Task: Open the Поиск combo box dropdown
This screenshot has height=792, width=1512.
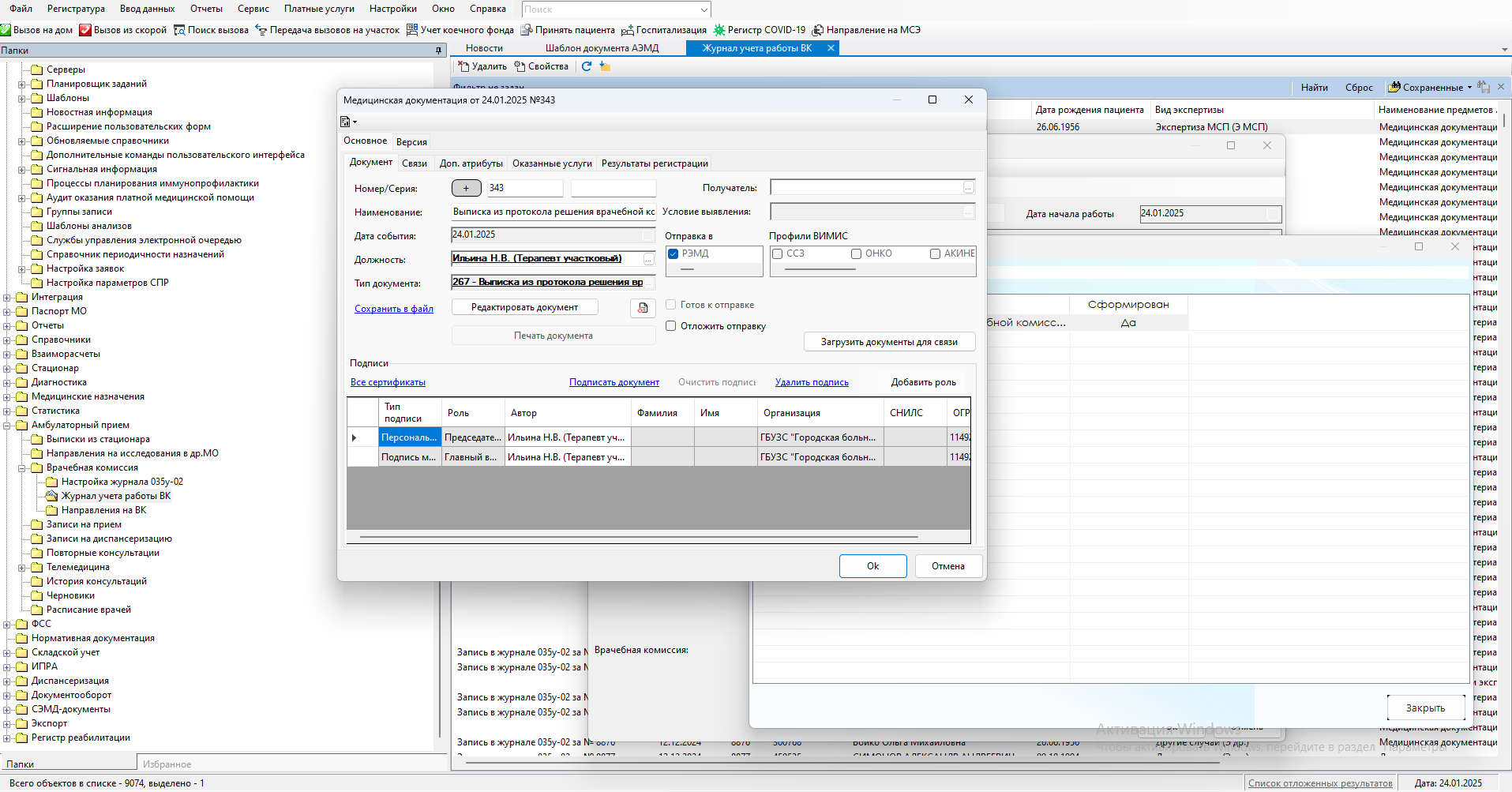Action: pos(703,9)
